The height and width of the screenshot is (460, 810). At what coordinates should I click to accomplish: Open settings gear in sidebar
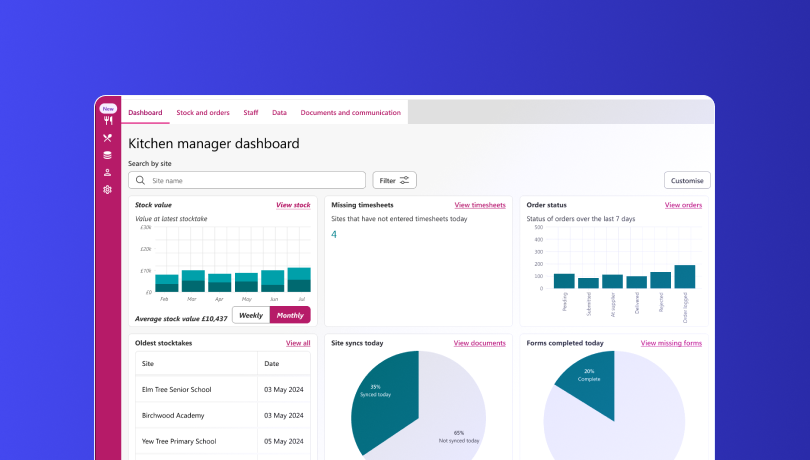[108, 189]
